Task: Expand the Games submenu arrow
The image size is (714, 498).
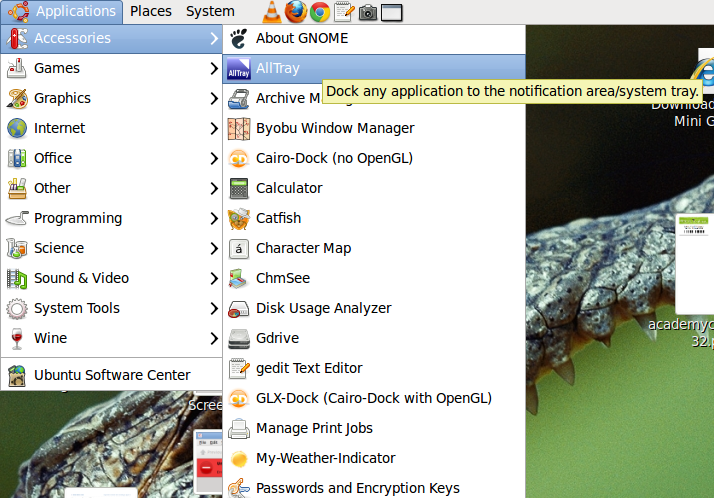Action: pyautogui.click(x=214, y=69)
